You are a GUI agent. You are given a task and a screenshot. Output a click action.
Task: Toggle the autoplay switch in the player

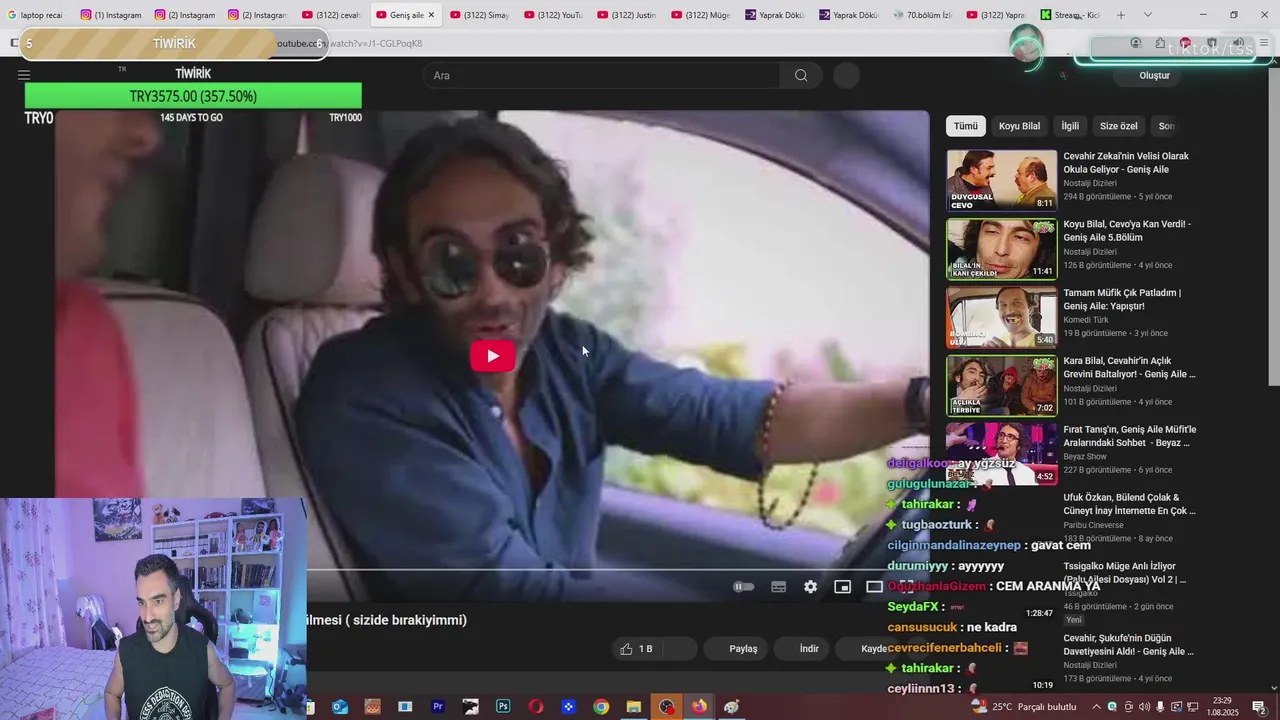744,587
